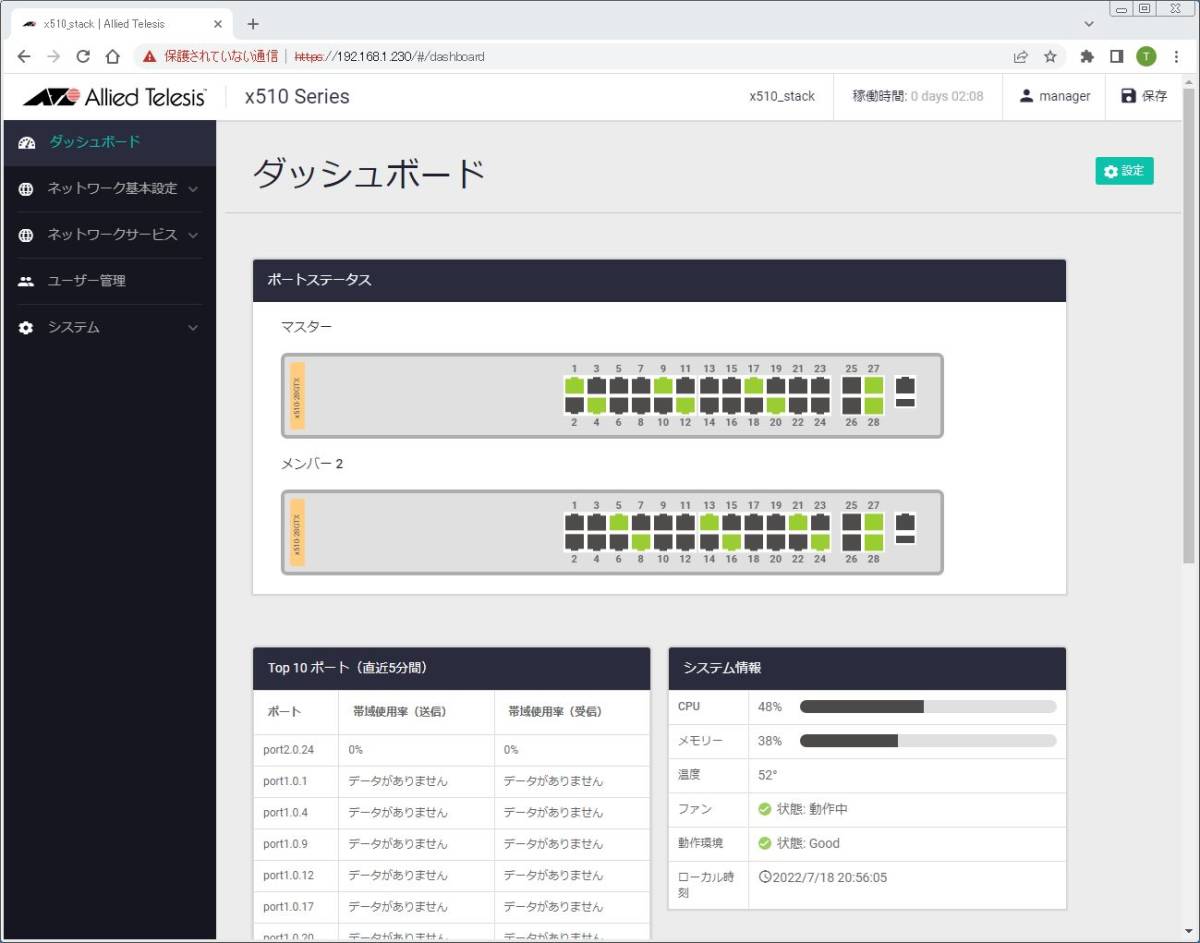This screenshot has width=1200, height=943.
Task: Click master switch port 12
Action: (685, 405)
